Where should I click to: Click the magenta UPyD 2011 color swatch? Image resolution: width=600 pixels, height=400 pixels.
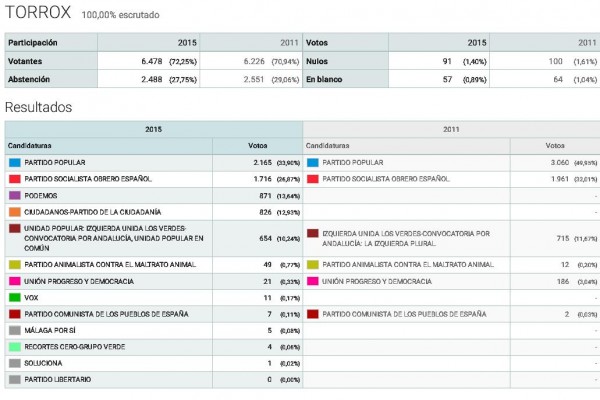pyautogui.click(x=313, y=281)
